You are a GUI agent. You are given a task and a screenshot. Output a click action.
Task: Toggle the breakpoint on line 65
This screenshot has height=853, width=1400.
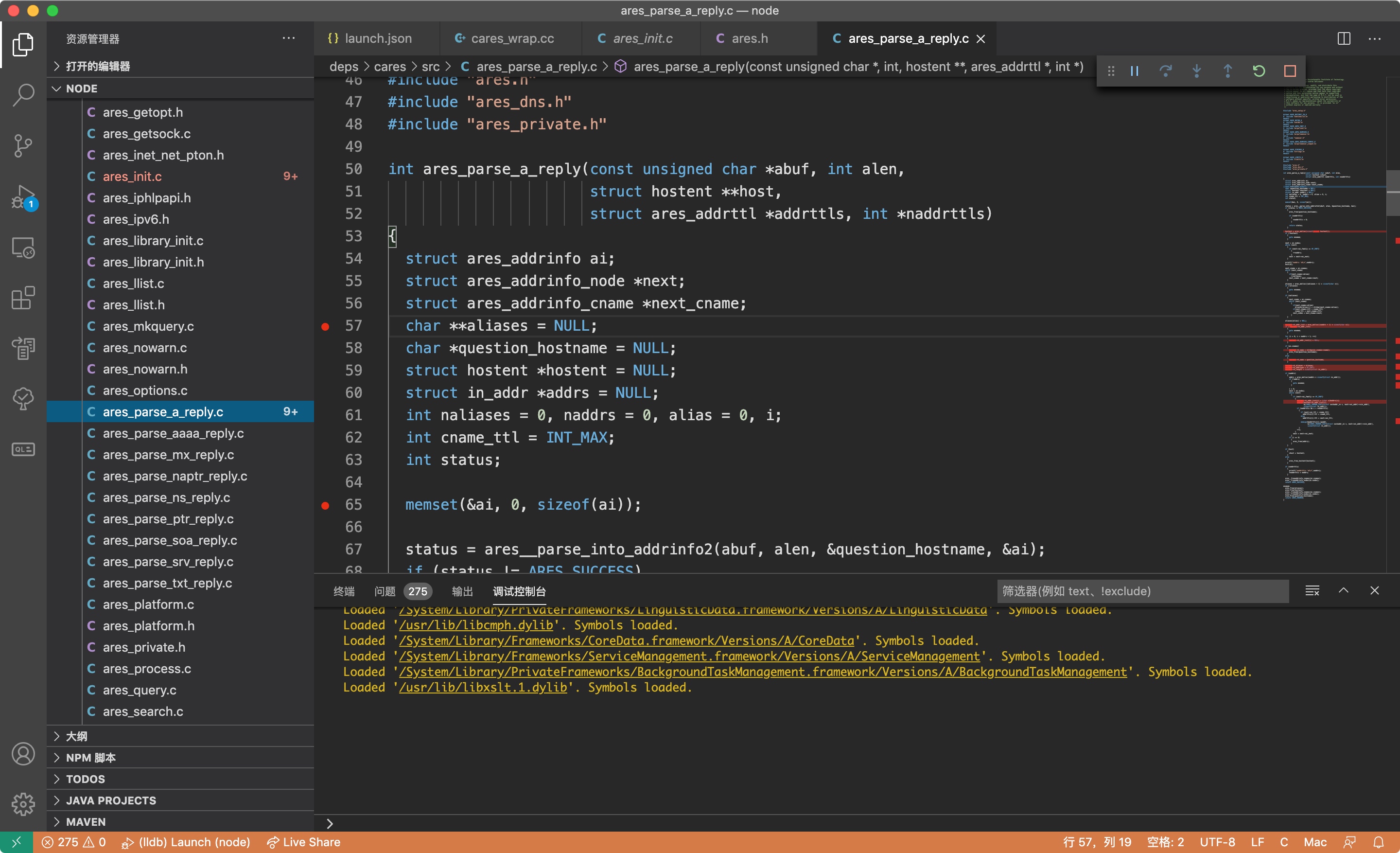pos(325,505)
